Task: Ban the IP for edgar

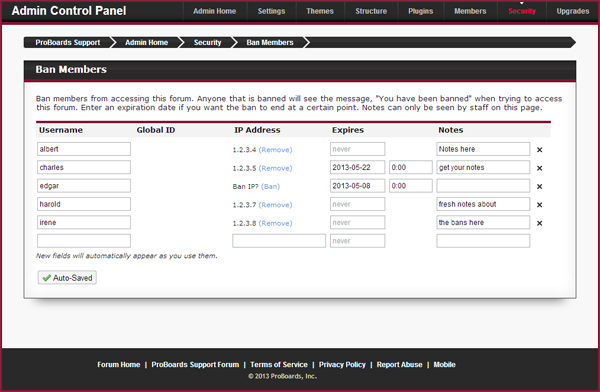Action: click(270, 186)
